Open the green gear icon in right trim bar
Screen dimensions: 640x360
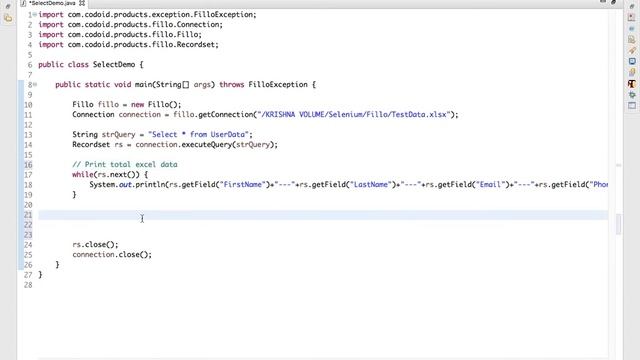(x=632, y=95)
